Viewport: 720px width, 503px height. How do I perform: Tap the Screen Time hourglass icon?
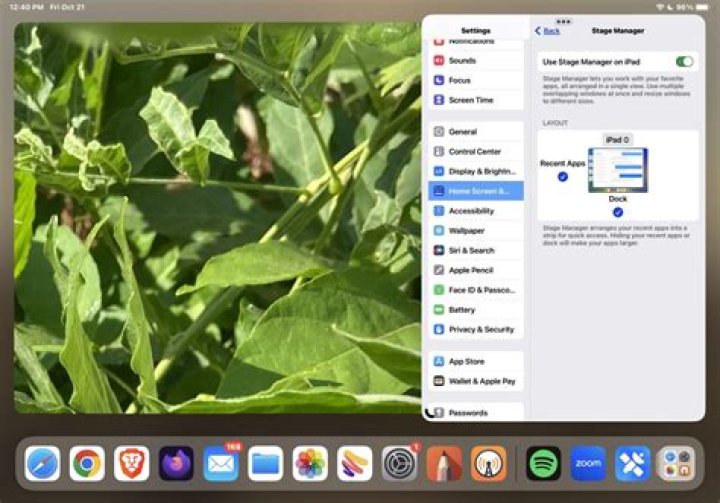(x=439, y=100)
